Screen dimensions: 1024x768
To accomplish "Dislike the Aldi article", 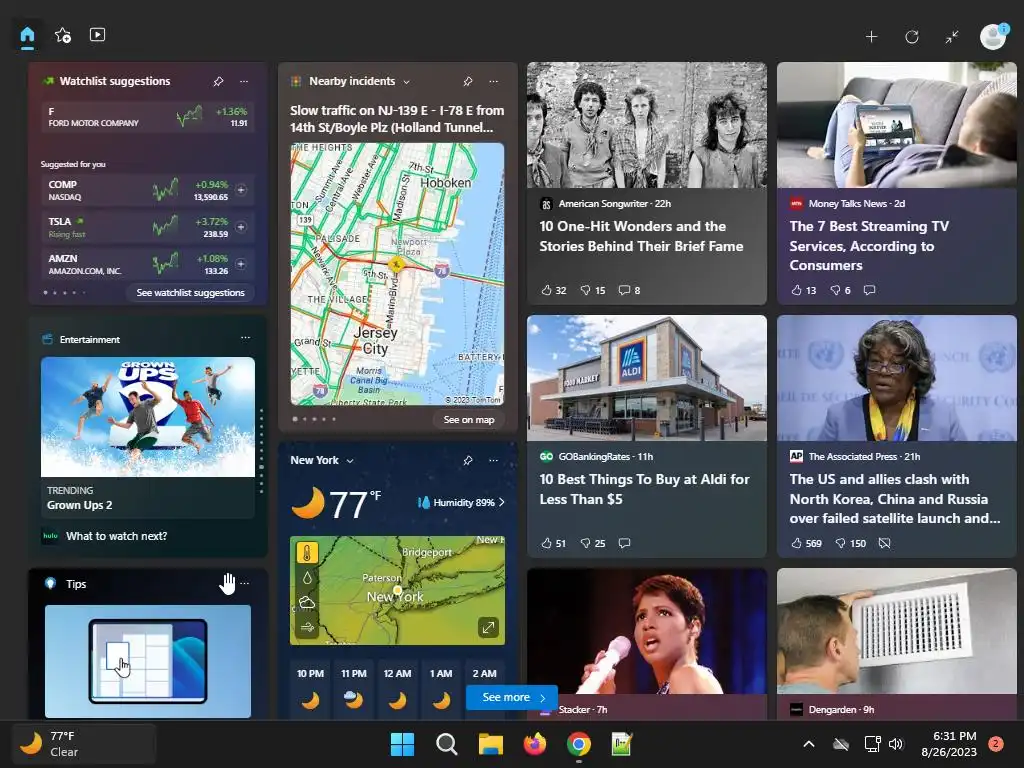I will coord(593,543).
